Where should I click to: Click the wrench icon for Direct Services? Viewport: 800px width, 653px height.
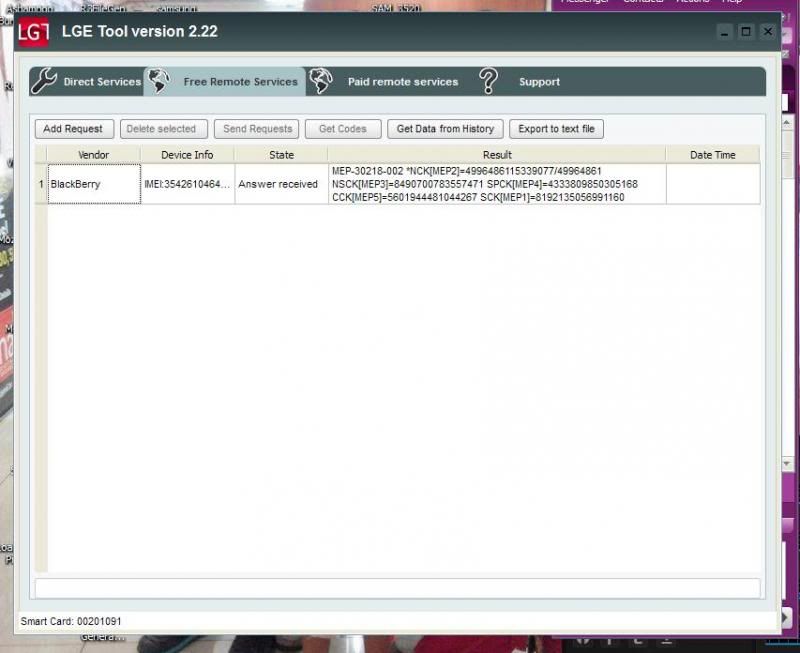pyautogui.click(x=44, y=81)
